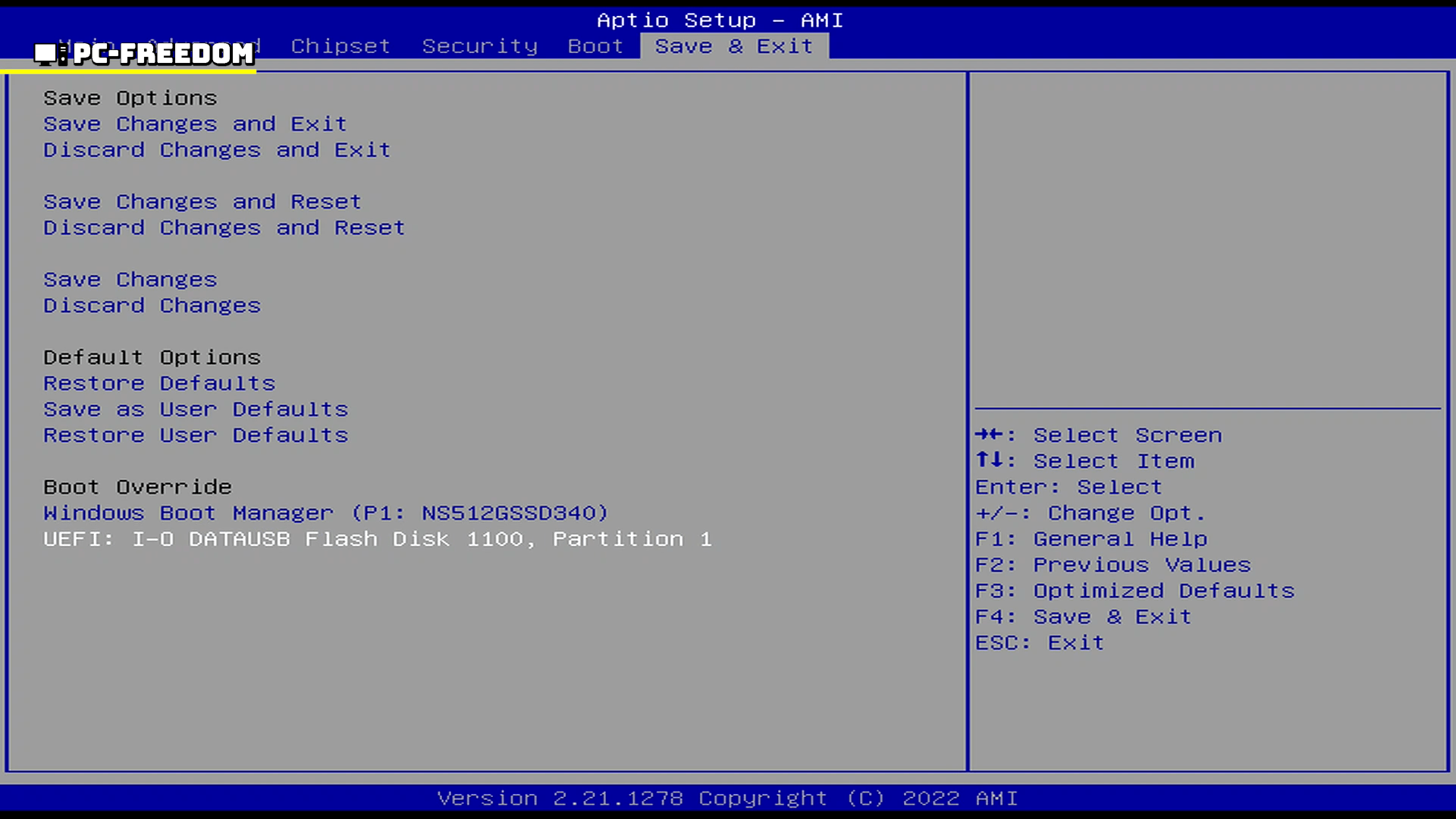Select Restore User Defaults
Image resolution: width=1456 pixels, height=819 pixels.
click(x=196, y=435)
